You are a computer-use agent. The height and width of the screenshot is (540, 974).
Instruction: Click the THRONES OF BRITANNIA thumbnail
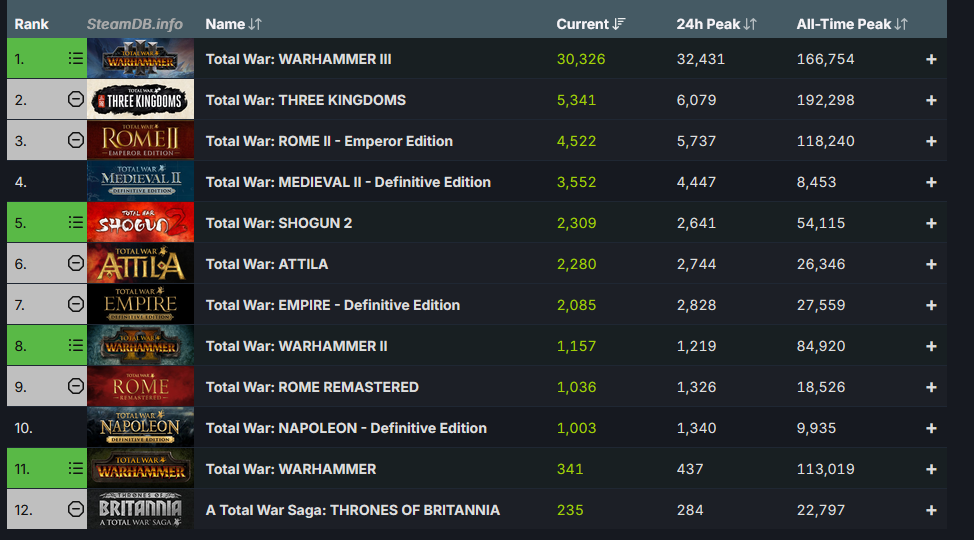140,510
